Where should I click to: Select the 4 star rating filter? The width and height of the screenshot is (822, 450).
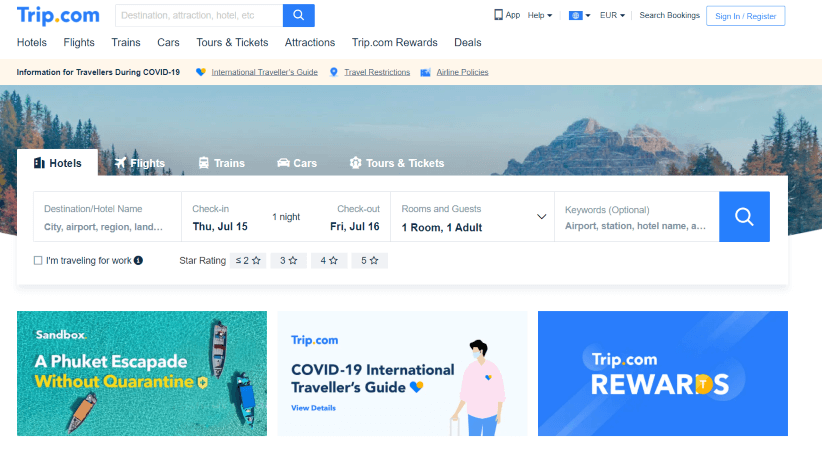[328, 261]
